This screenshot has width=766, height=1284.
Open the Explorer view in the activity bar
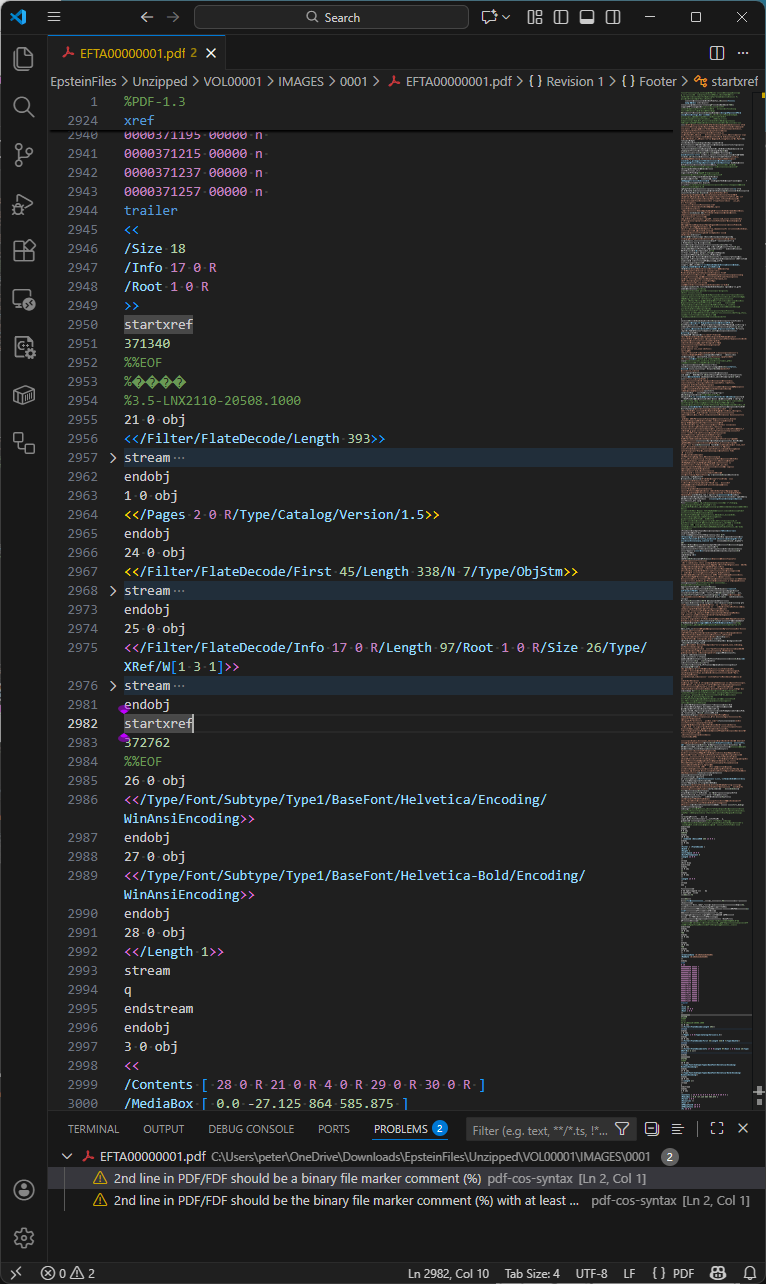click(x=24, y=58)
